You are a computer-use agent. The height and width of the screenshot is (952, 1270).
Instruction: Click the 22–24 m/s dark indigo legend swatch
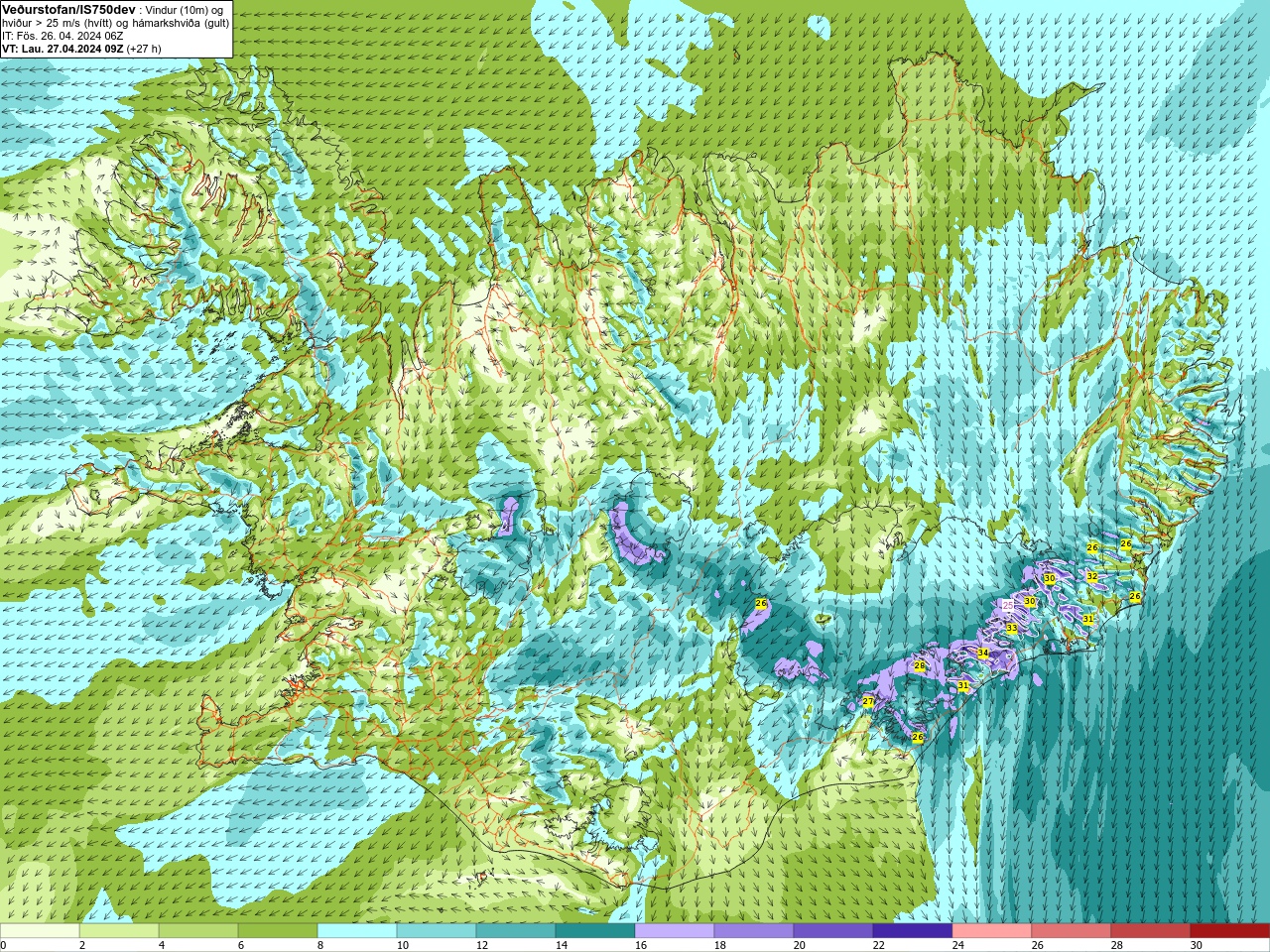[x=913, y=931]
